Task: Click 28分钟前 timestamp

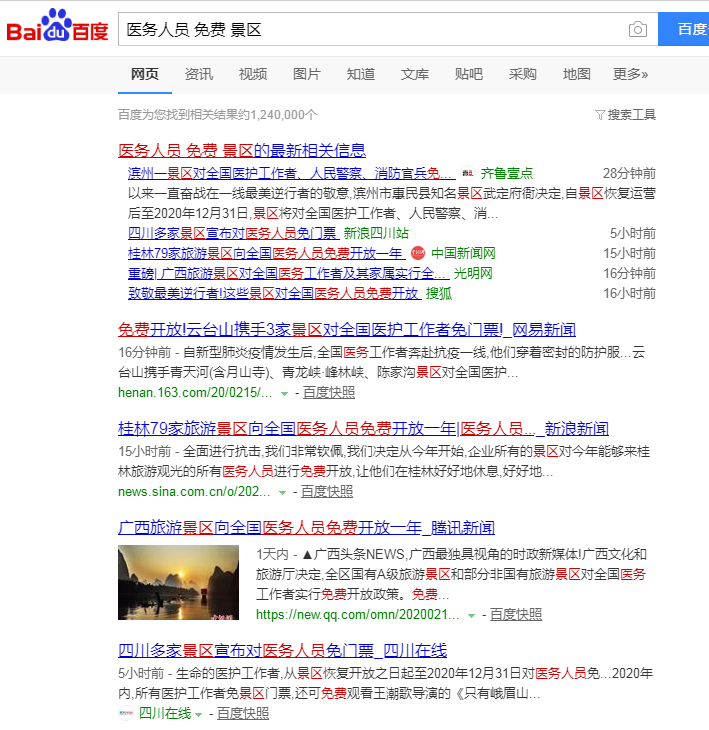Action: tap(629, 174)
